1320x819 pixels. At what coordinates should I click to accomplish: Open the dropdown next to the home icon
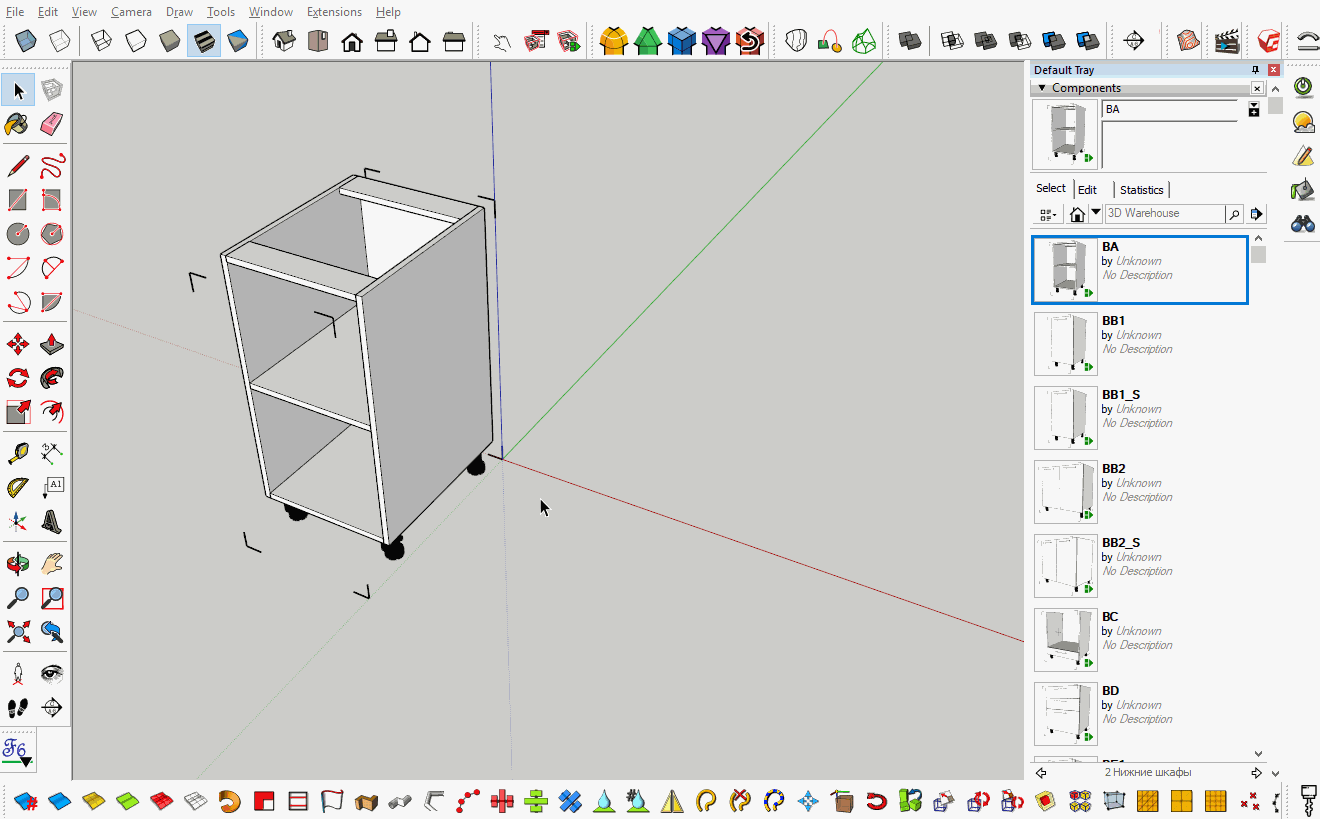pyautogui.click(x=1095, y=213)
